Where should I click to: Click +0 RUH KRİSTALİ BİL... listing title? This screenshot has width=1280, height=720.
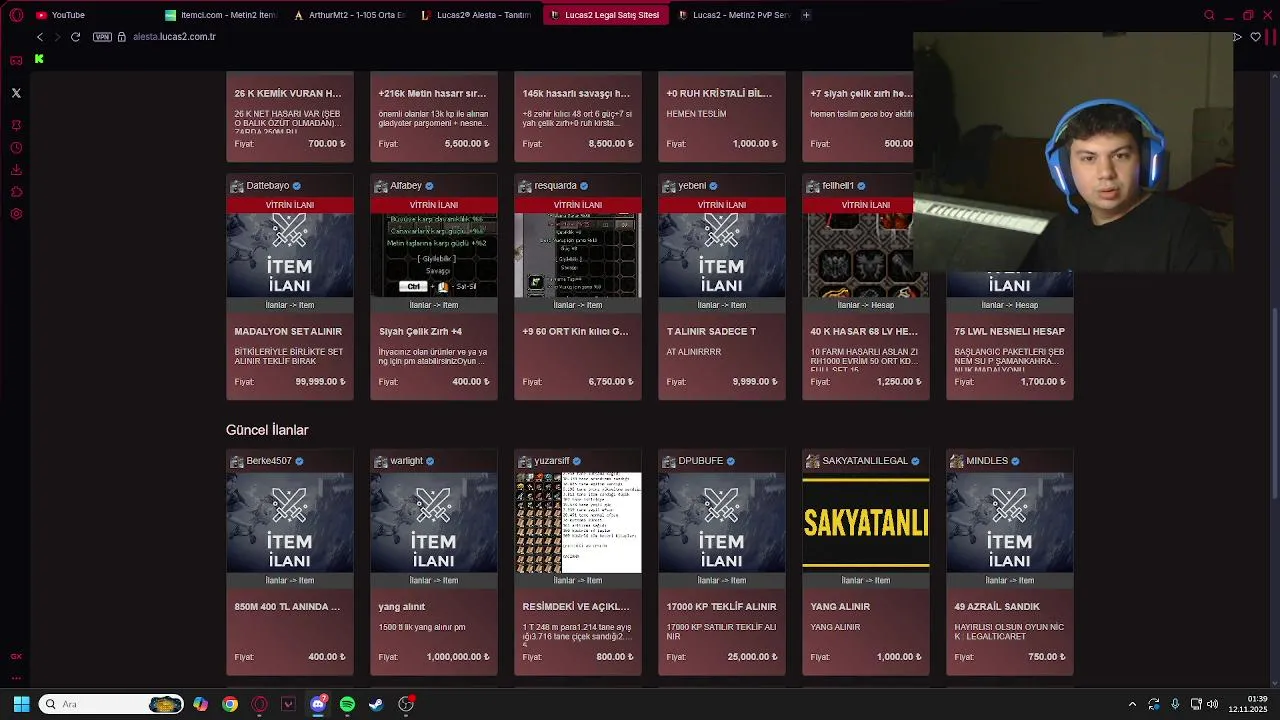coord(719,94)
